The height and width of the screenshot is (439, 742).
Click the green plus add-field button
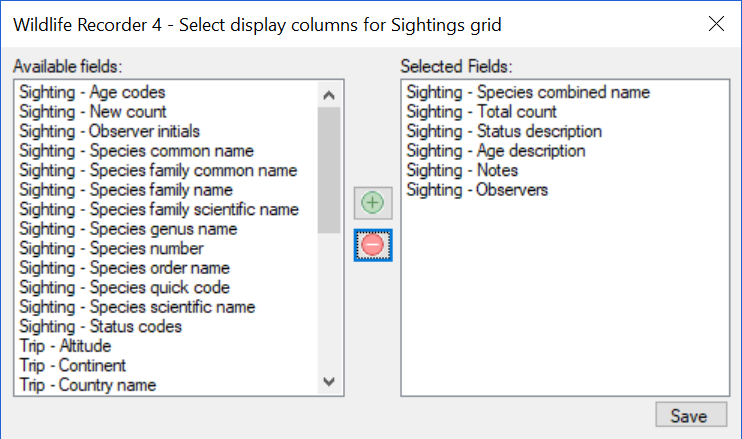point(373,203)
